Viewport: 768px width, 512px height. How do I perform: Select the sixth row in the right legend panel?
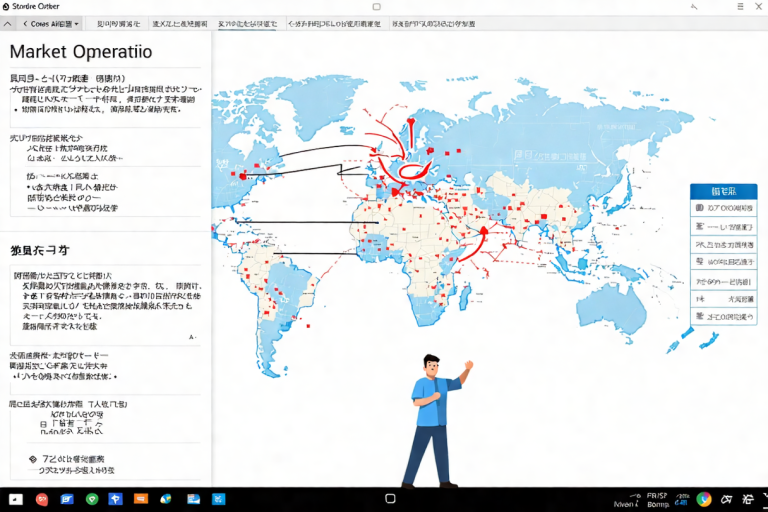(723, 299)
